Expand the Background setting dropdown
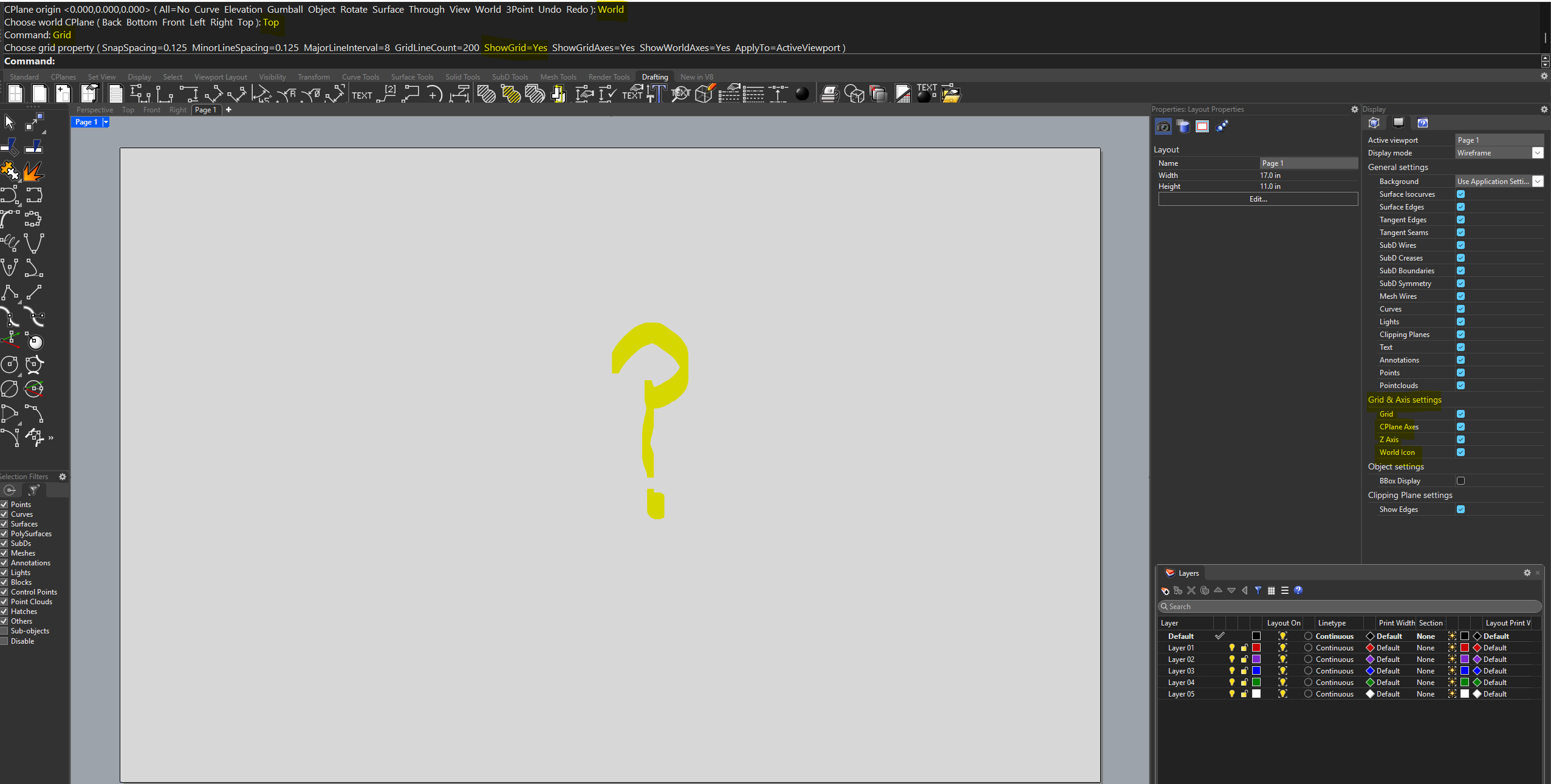 (x=1537, y=182)
